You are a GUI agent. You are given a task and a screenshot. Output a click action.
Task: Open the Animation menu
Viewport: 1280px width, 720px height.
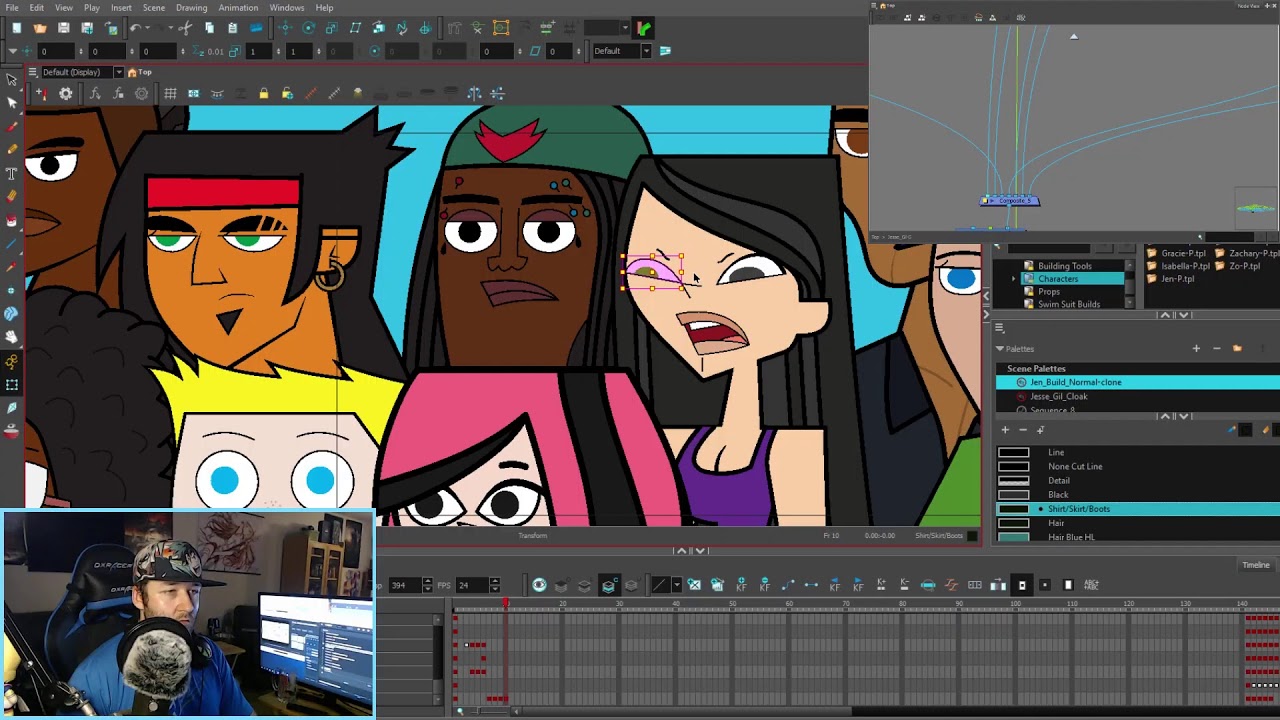[x=238, y=7]
